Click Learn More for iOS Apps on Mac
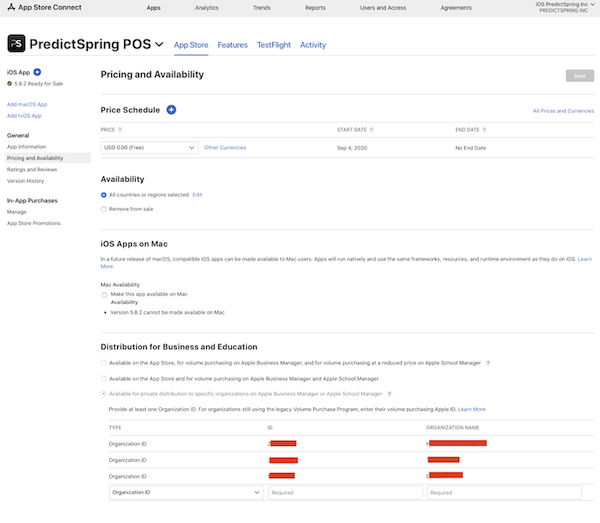 tap(585, 259)
